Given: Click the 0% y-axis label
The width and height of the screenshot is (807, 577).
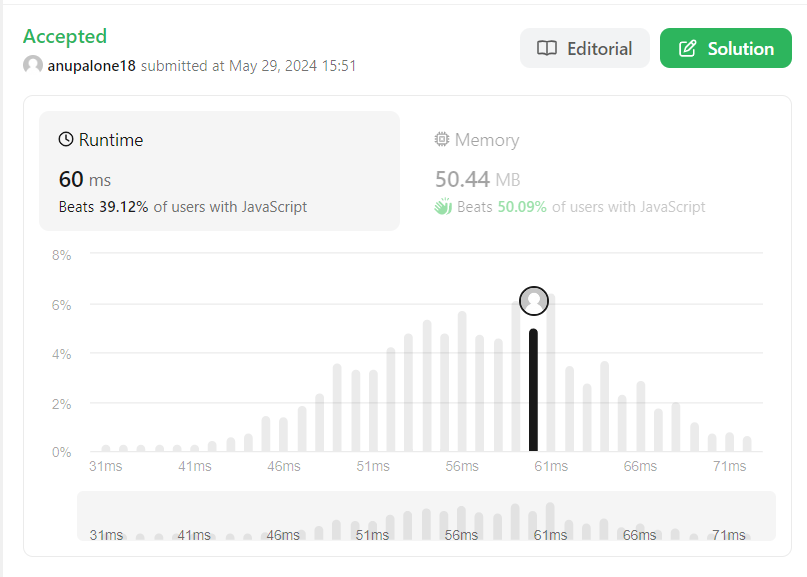Looking at the screenshot, I should point(61,452).
